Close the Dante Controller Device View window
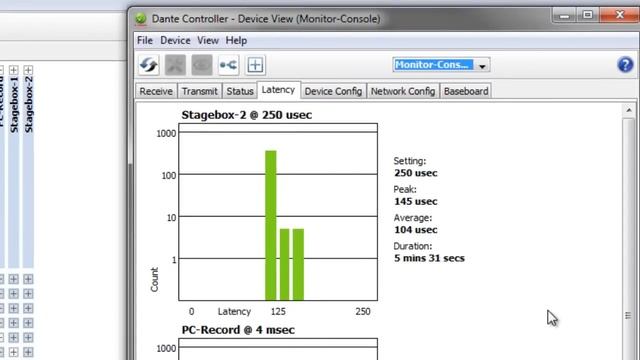Screen dimensions: 640x360 click(x=620, y=15)
